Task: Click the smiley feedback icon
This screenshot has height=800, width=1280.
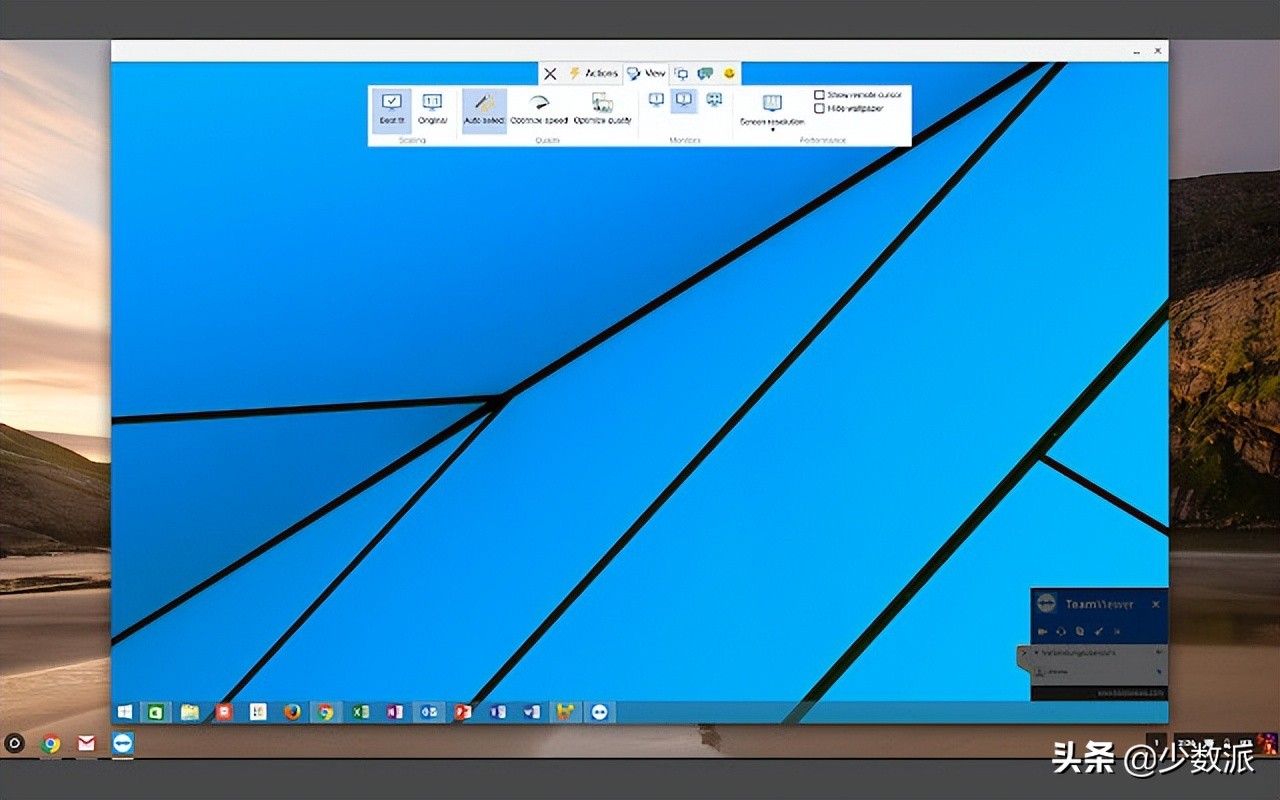Action: pos(729,73)
